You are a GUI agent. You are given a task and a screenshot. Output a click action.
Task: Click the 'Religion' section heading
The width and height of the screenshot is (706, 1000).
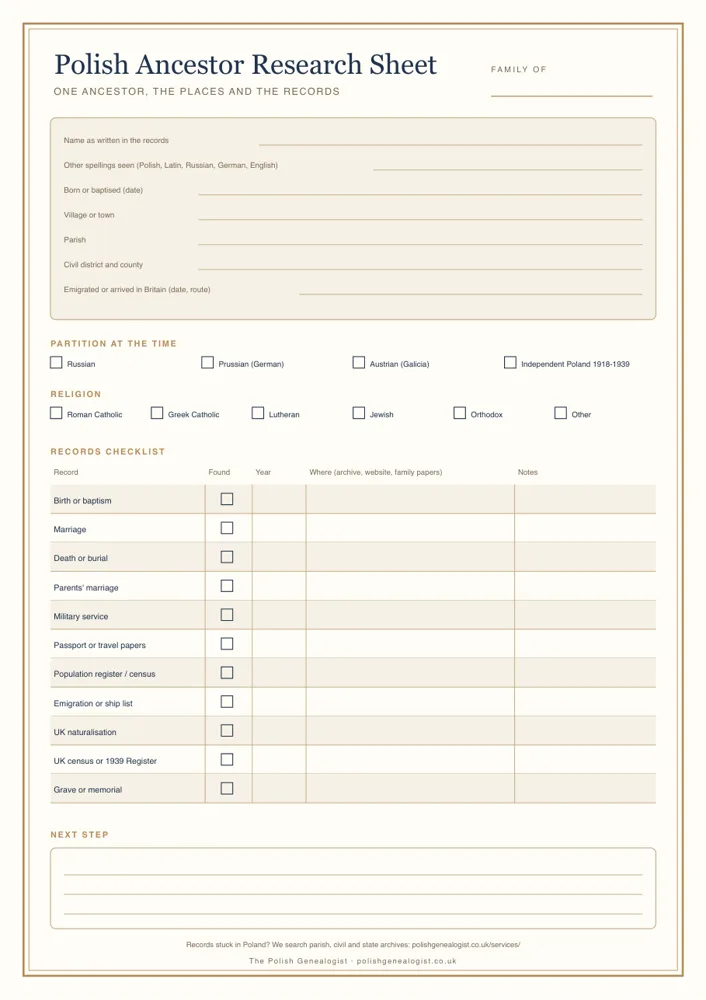coord(76,394)
